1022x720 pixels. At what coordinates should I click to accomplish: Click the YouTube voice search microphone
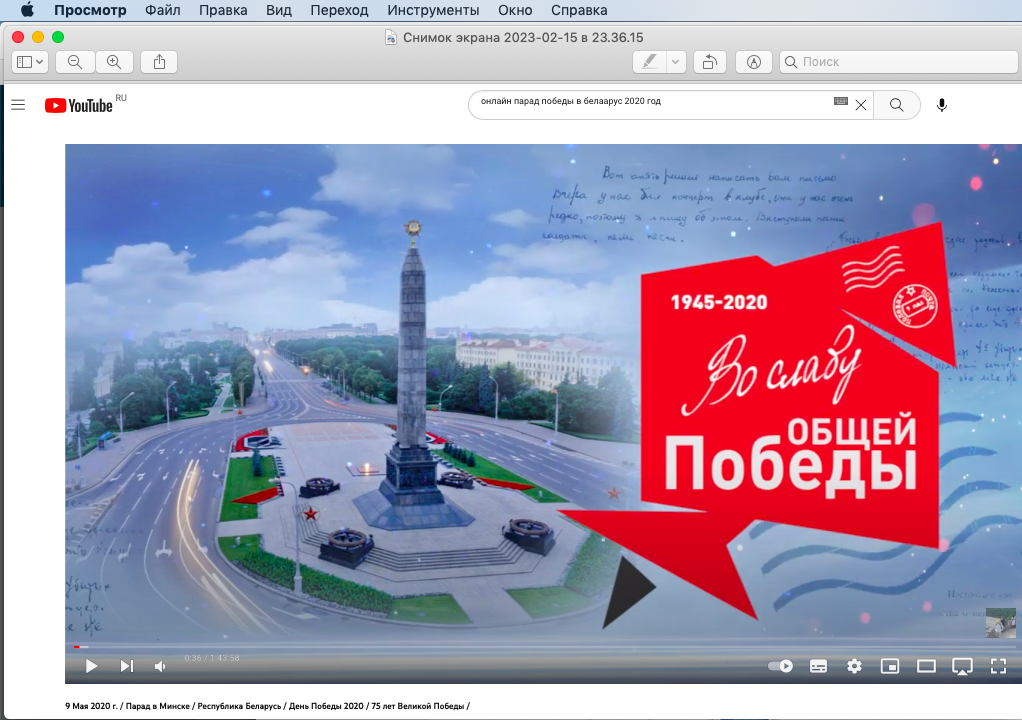pos(941,105)
